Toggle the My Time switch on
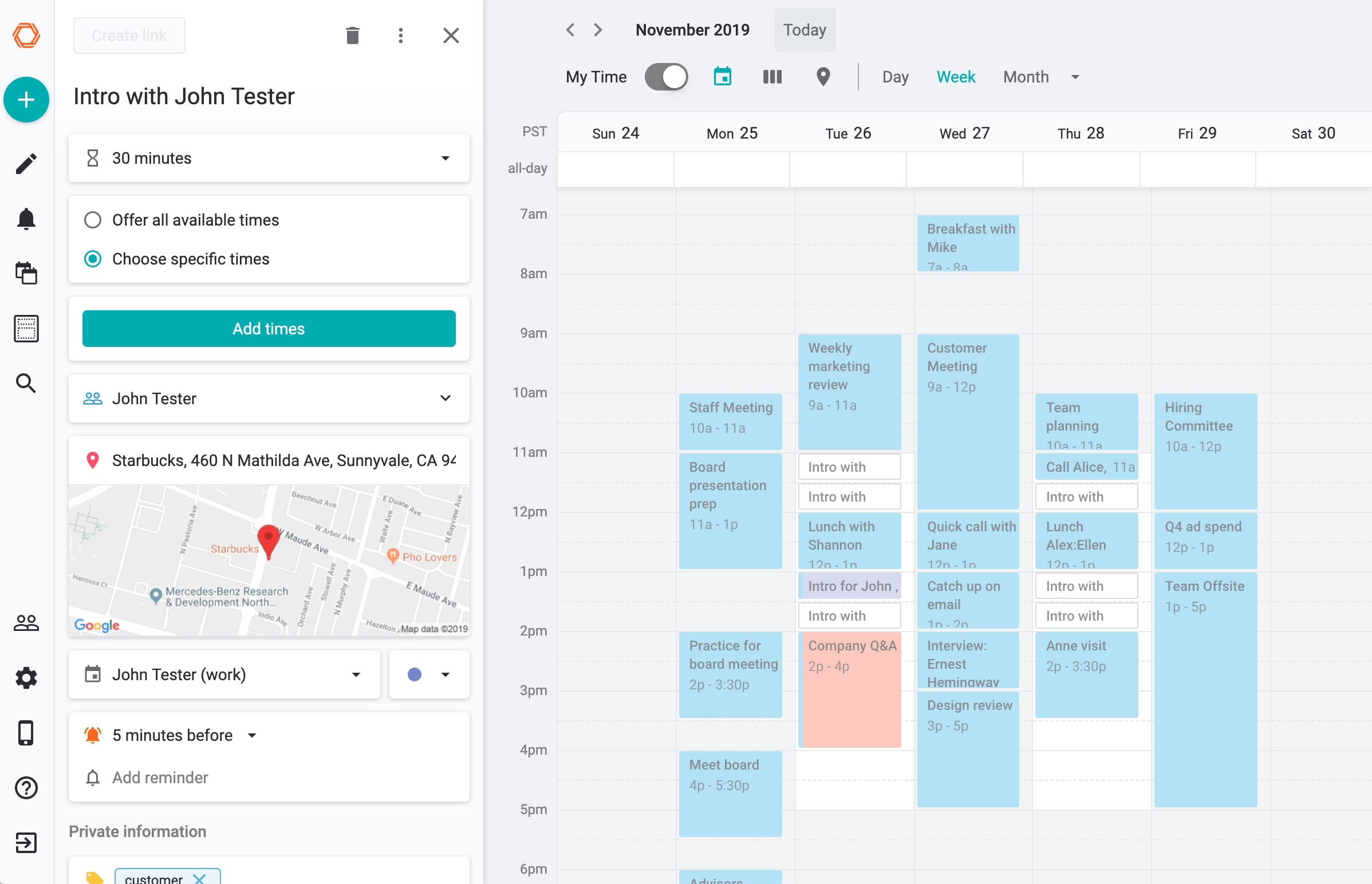The width and height of the screenshot is (1372, 884). [664, 76]
